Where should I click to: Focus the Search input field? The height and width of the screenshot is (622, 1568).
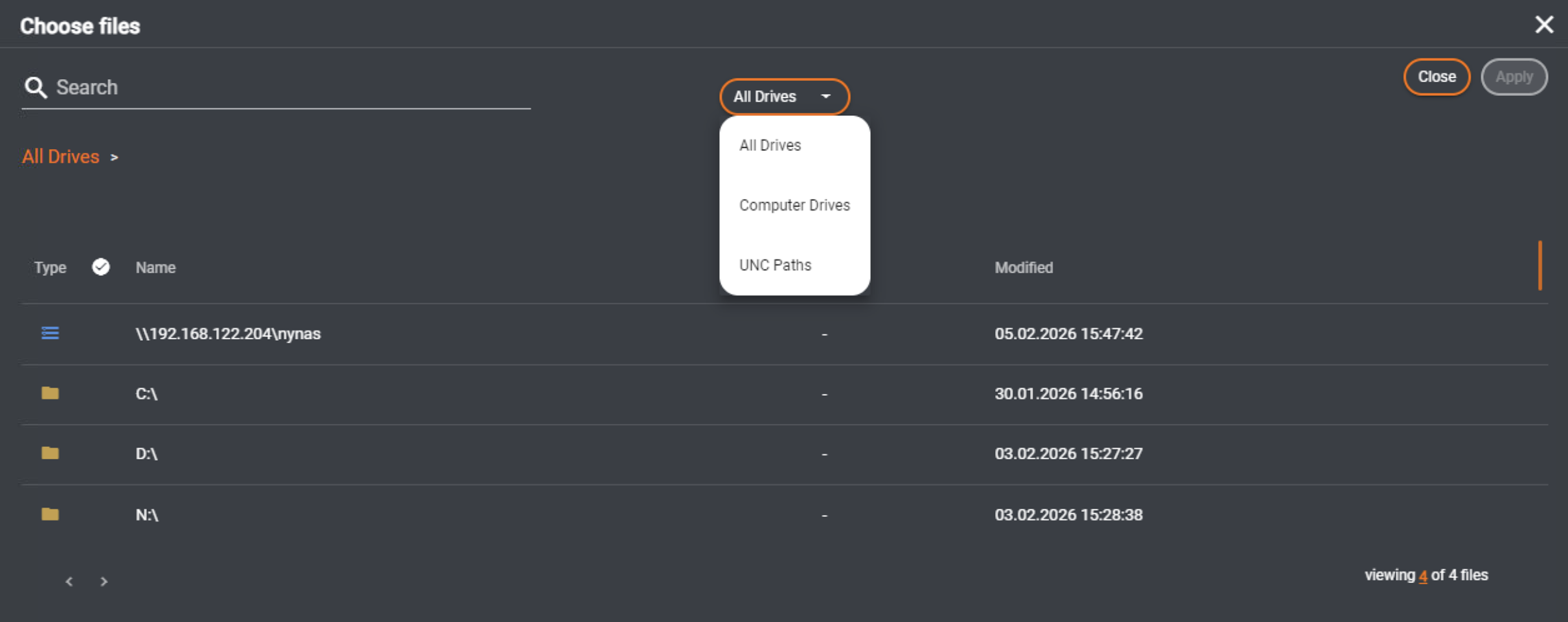pyautogui.click(x=291, y=87)
